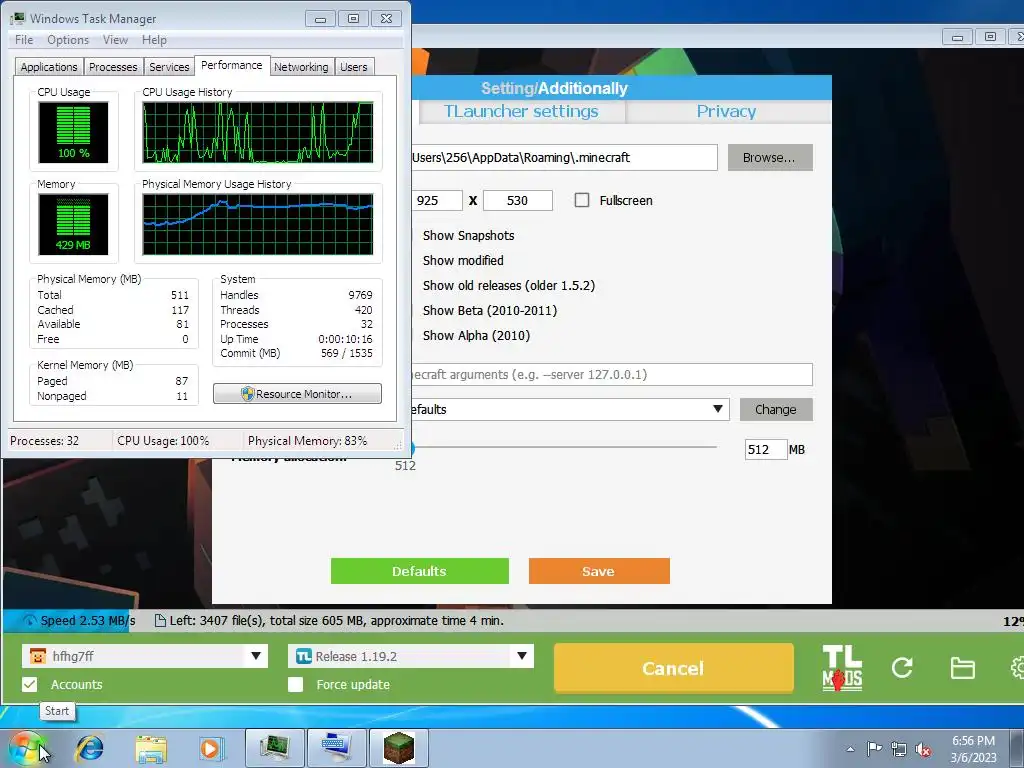Click the CPU Usage: 100% status entry

(x=163, y=441)
